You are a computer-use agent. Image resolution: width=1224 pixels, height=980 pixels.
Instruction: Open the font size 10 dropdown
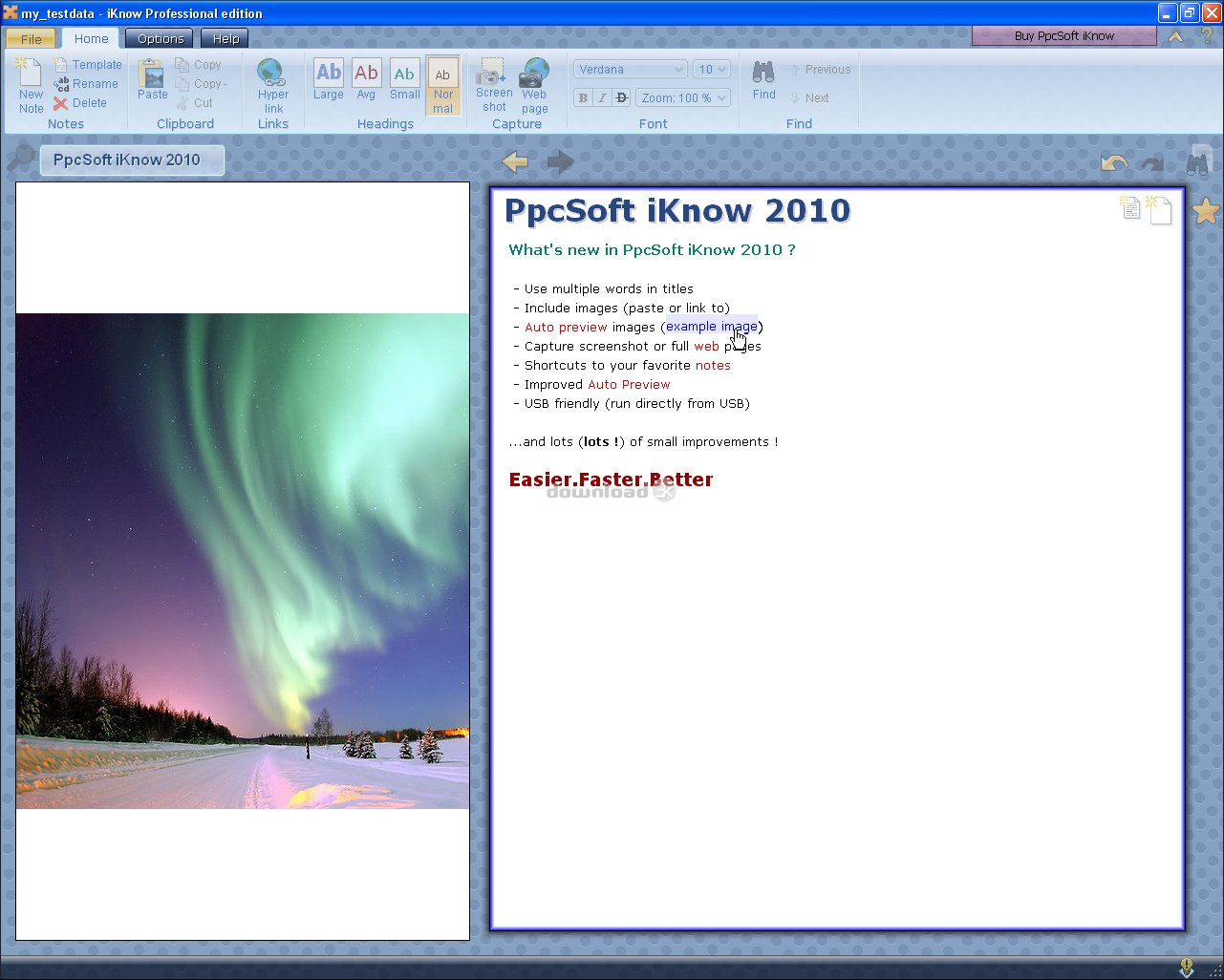click(x=712, y=70)
